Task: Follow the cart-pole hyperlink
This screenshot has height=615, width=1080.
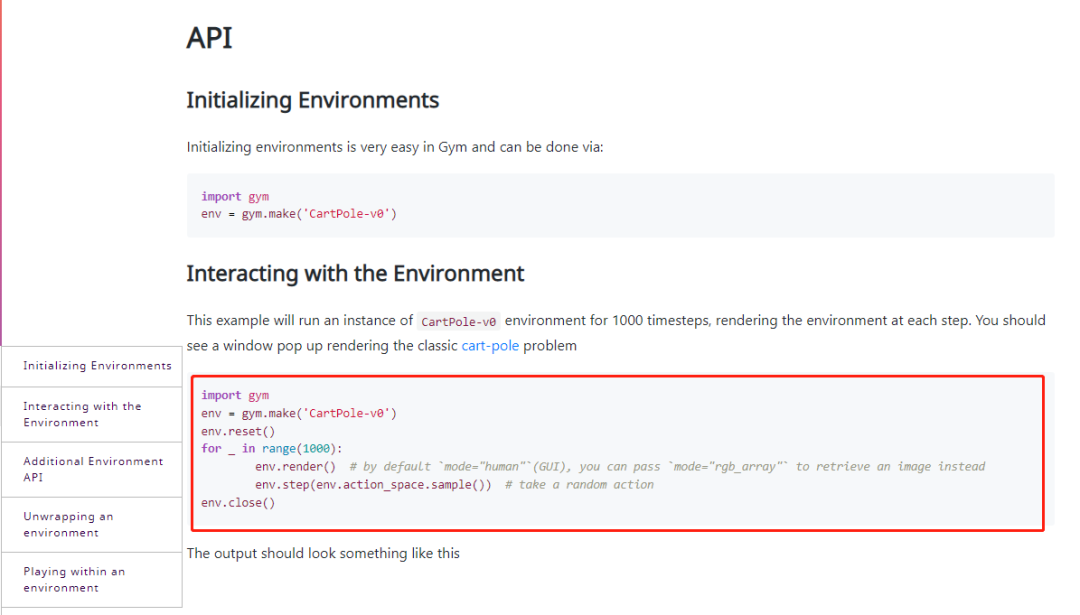Action: pos(490,346)
